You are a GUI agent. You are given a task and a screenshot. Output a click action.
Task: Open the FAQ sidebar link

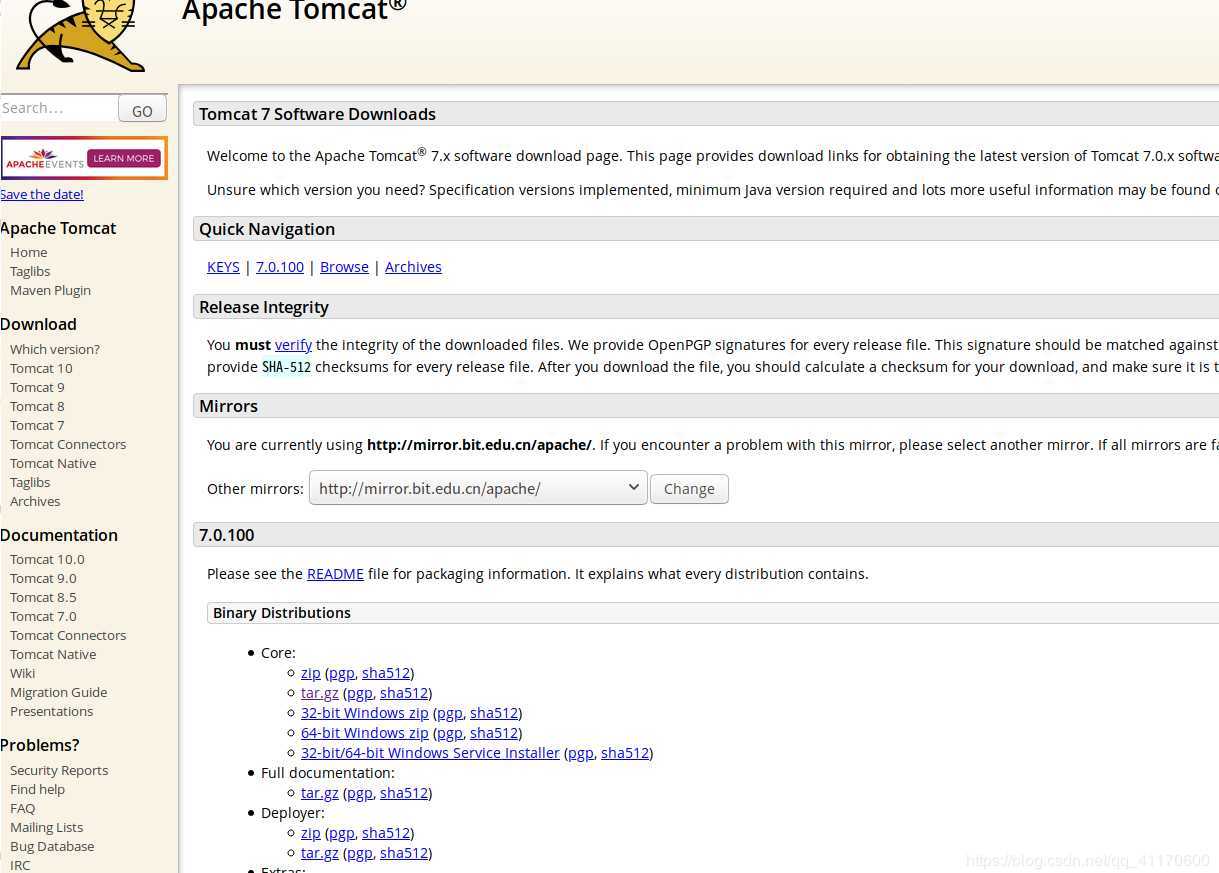22,808
